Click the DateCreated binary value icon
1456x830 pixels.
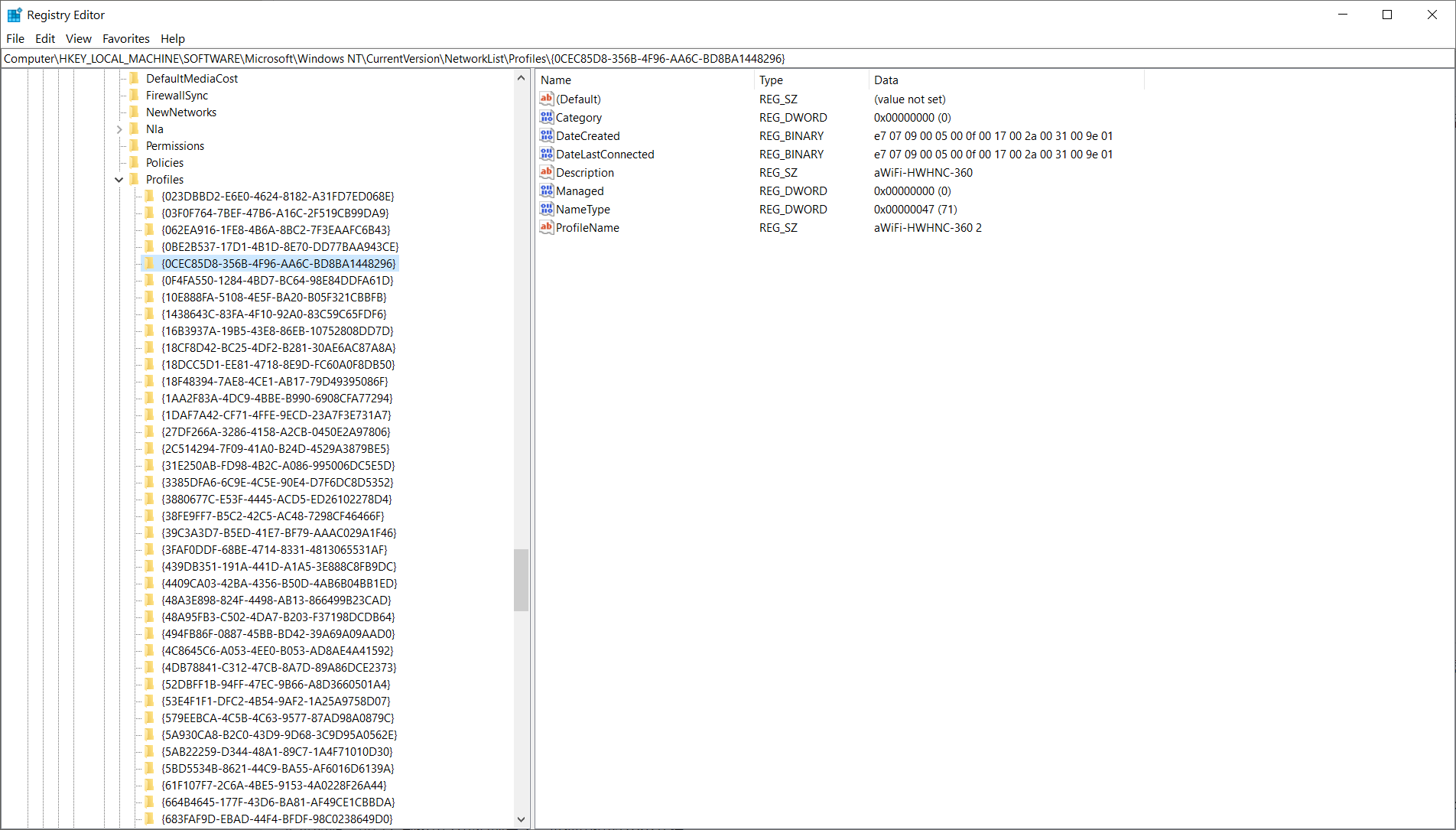[546, 135]
